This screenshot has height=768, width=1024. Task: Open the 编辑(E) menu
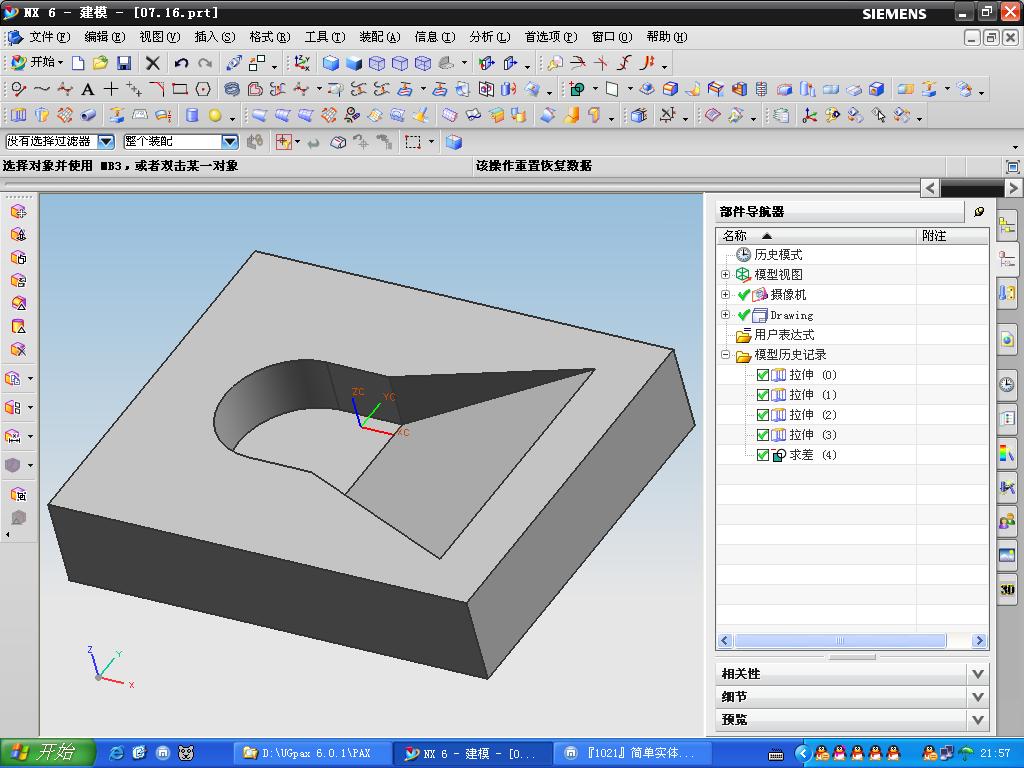point(104,37)
